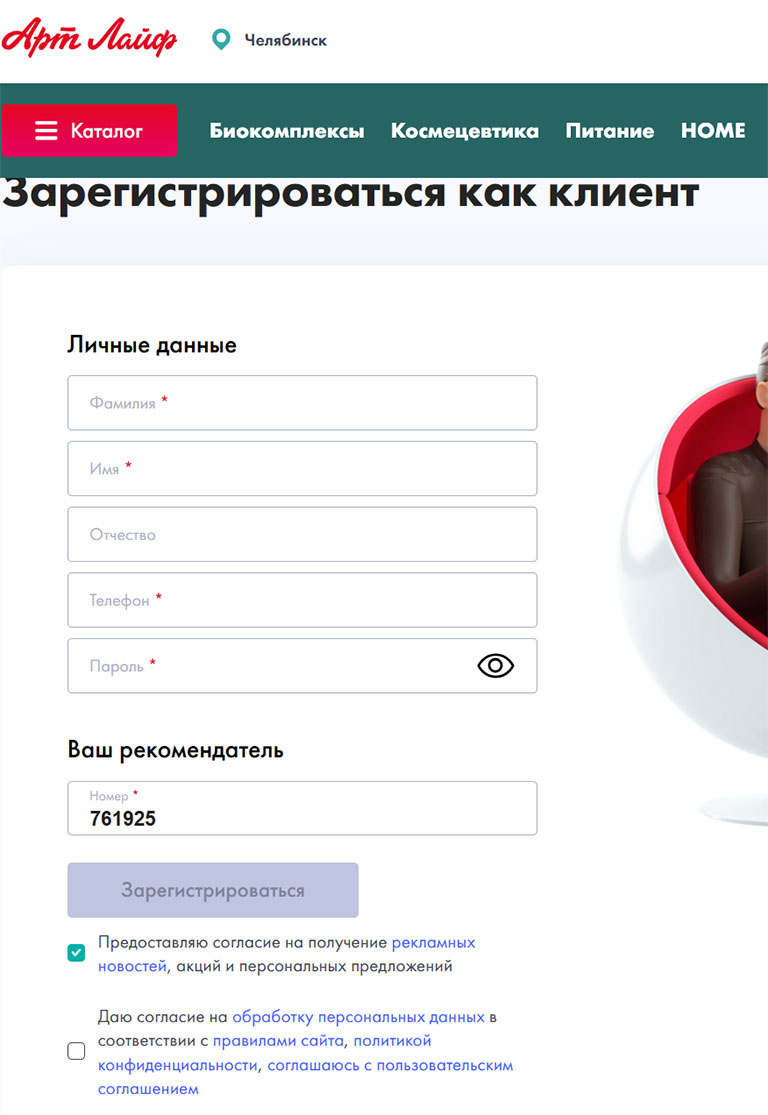768x1115 pixels.
Task: Open the рекламных новостей link
Action: tap(287, 954)
